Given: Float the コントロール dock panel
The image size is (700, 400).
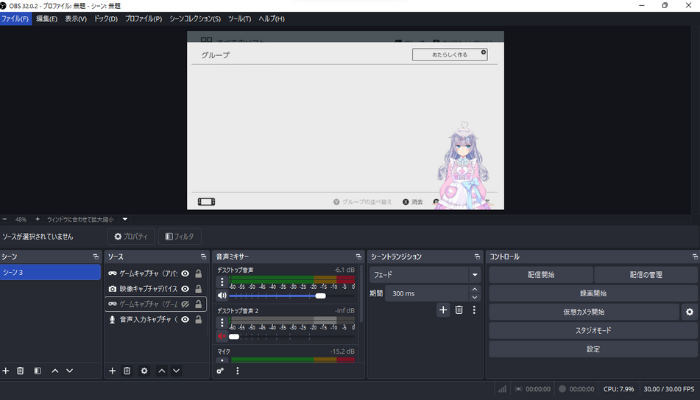Looking at the screenshot, I should click(695, 257).
